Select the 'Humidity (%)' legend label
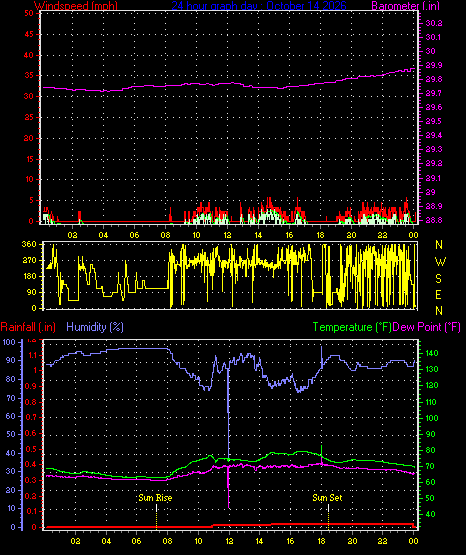The height and width of the screenshot is (555, 466). point(95,327)
